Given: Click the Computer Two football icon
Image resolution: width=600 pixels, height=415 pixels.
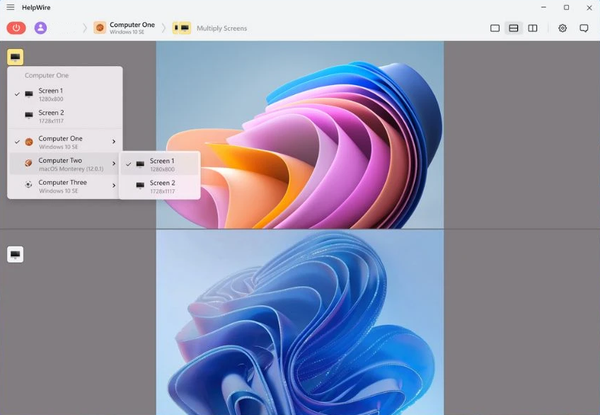Looking at the screenshot, I should (x=28, y=163).
